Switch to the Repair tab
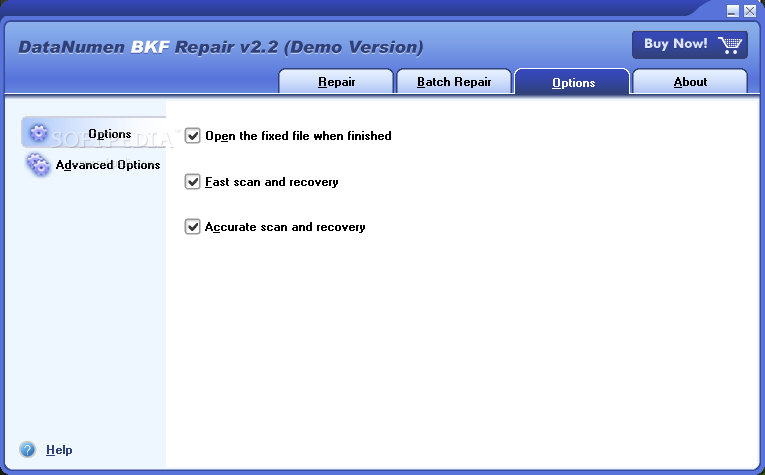 coord(336,81)
